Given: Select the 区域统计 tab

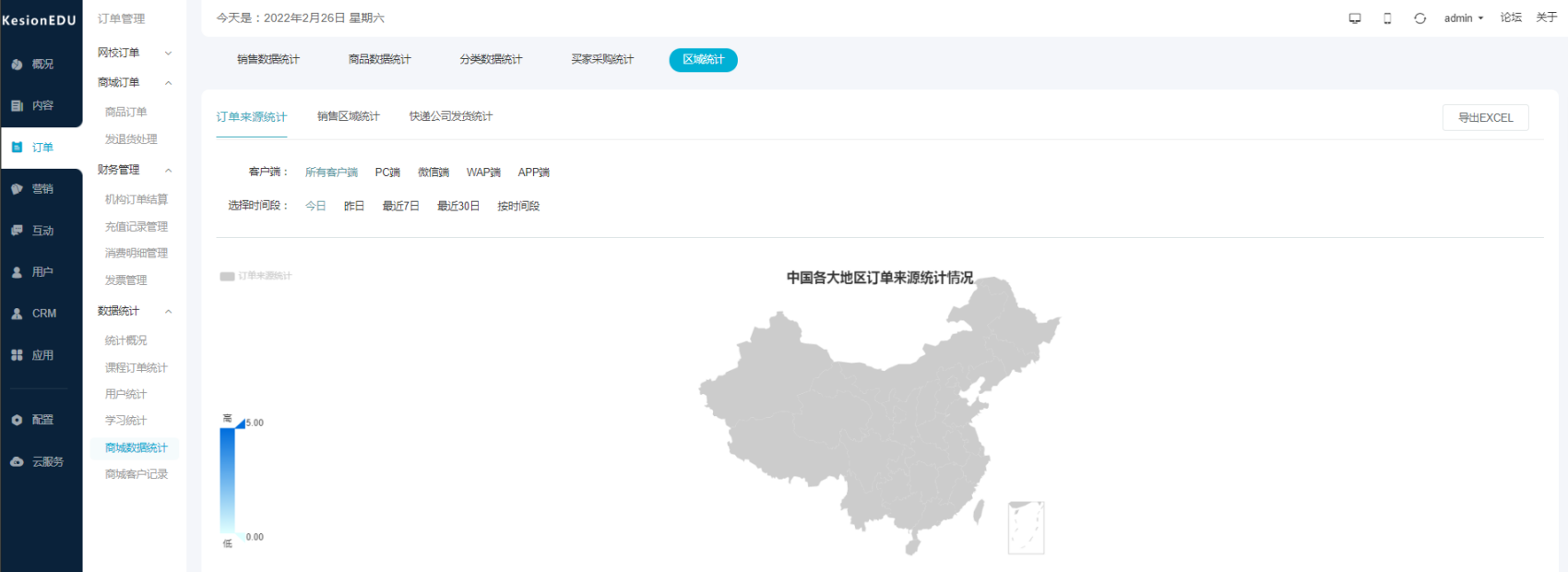Looking at the screenshot, I should pos(704,60).
